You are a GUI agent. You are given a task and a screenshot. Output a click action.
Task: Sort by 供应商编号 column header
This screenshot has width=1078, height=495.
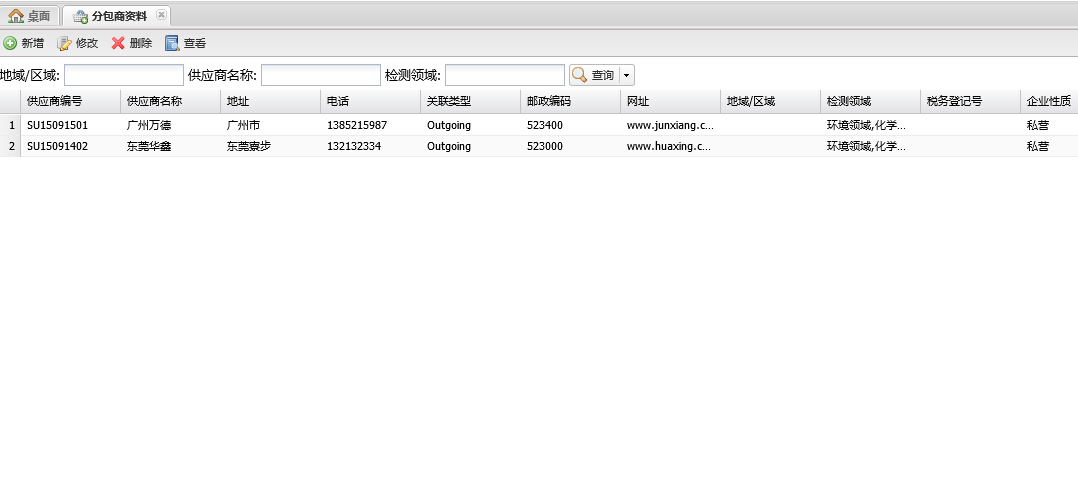[x=55, y=101]
